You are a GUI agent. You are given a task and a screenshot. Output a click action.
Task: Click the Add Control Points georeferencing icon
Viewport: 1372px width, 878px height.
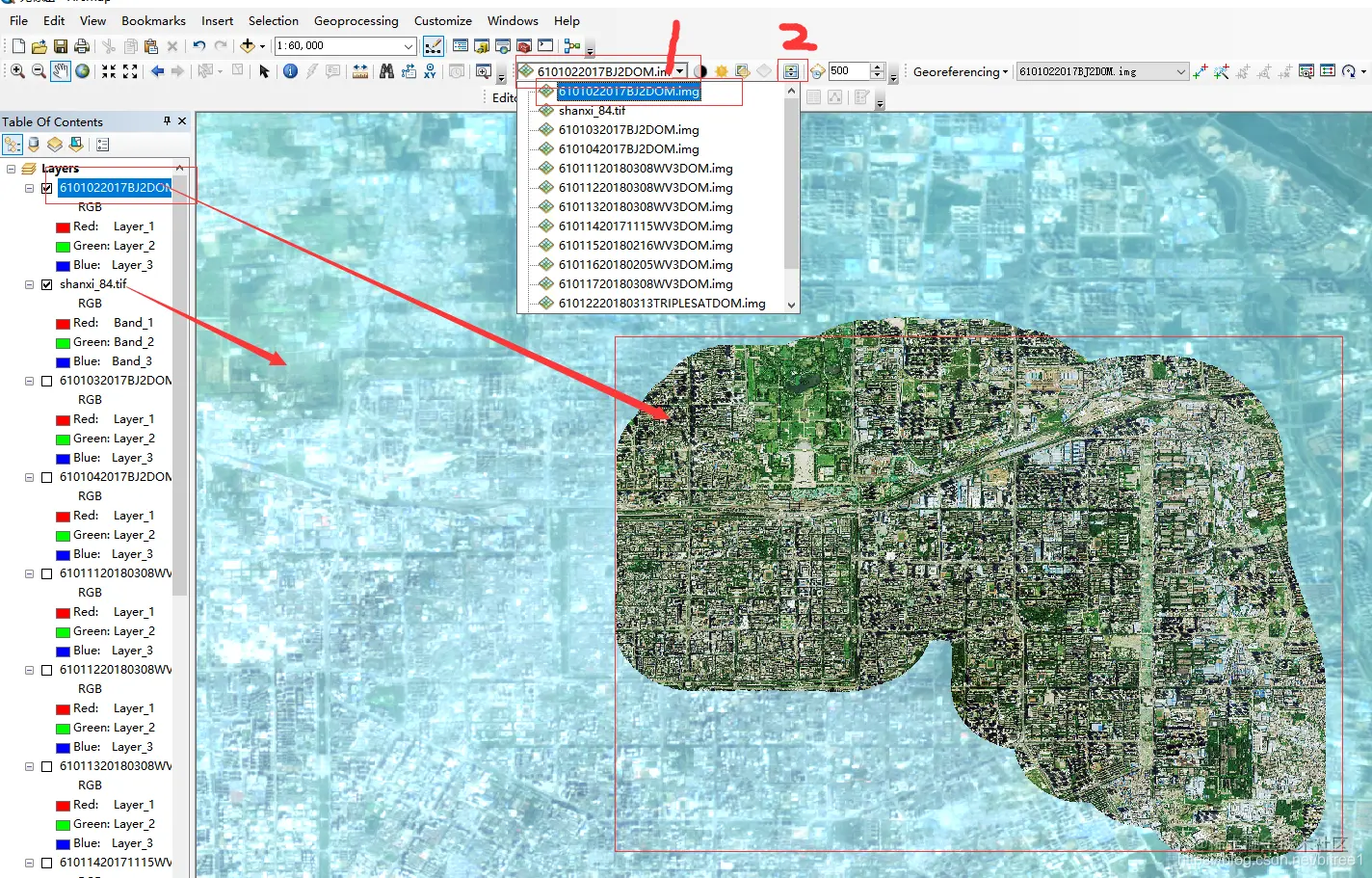click(x=1200, y=71)
